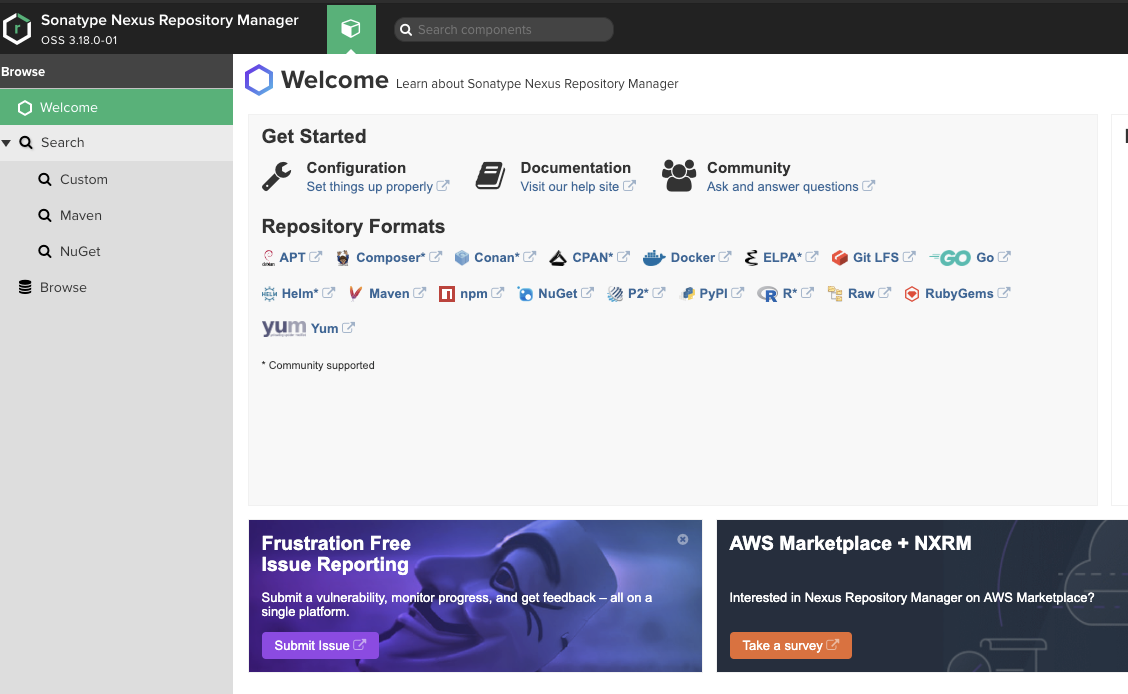The height and width of the screenshot is (694, 1128).
Task: Click the Conan cube logo icon
Action: click(462, 257)
